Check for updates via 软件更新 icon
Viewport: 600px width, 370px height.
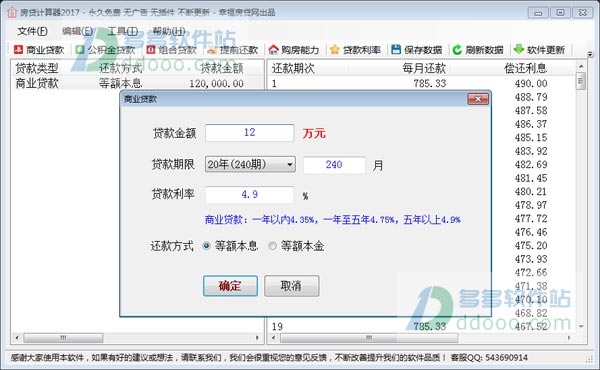(518, 49)
